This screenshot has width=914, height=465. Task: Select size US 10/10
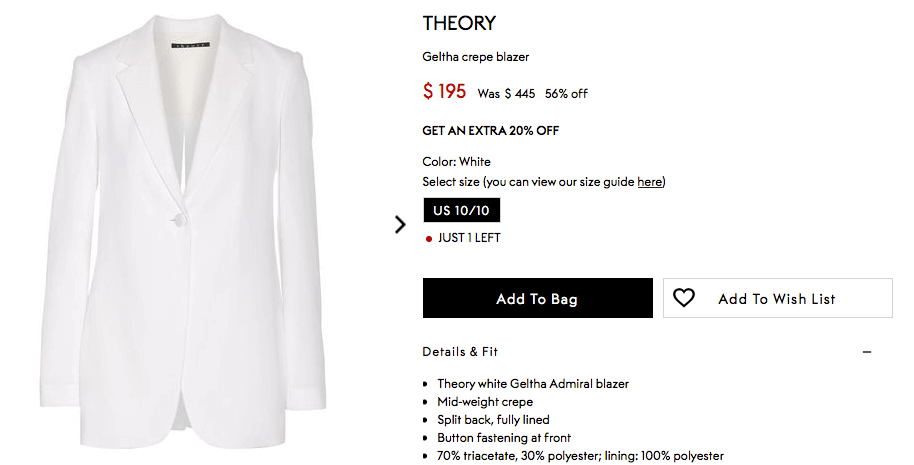(x=461, y=210)
